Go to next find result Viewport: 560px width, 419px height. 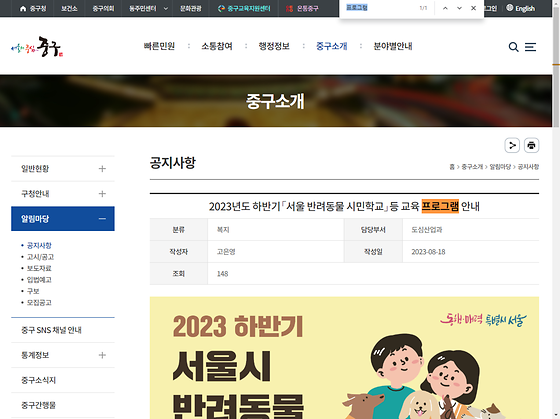click(x=459, y=8)
